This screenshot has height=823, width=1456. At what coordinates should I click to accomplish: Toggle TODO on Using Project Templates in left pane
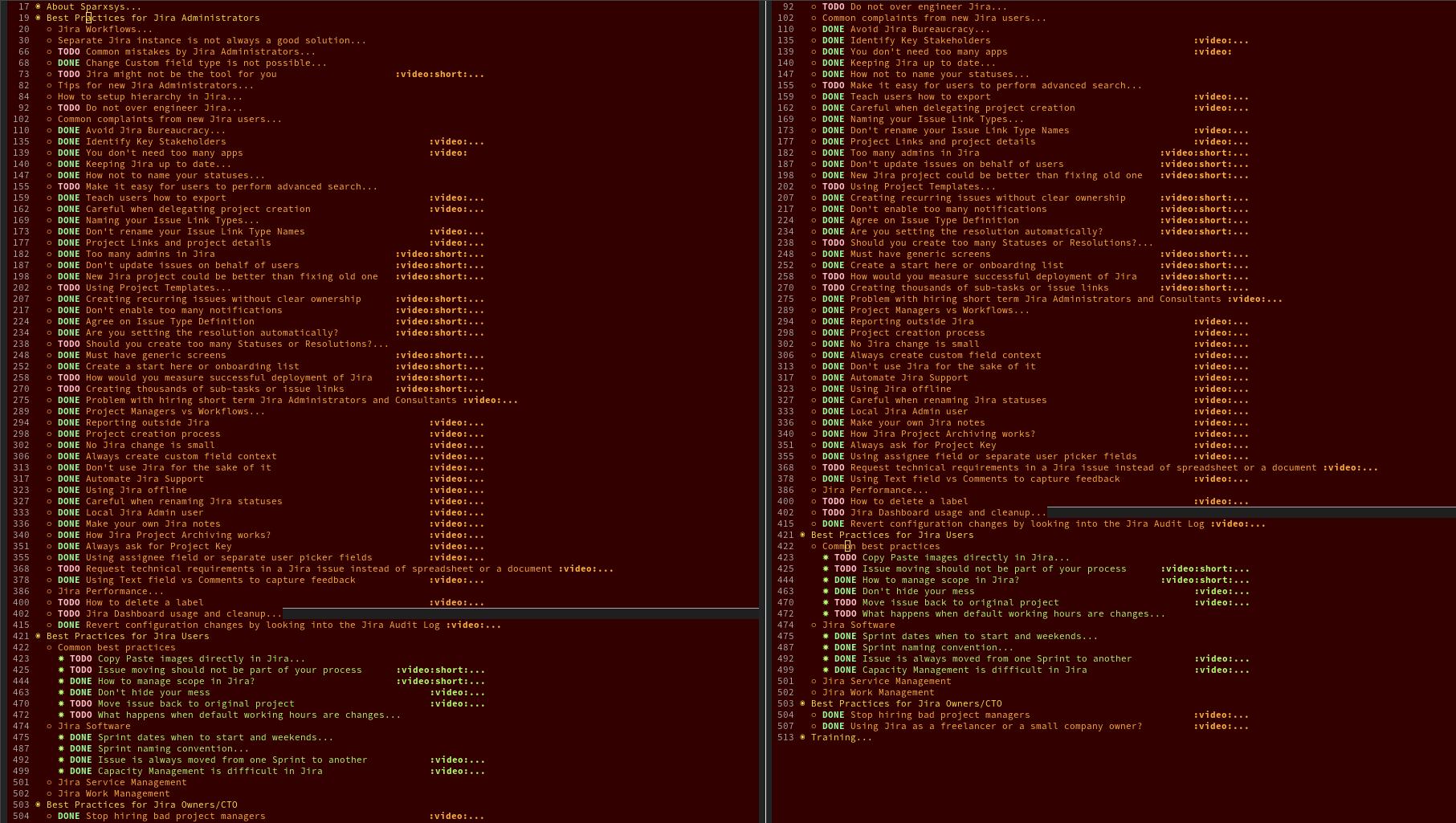pos(69,287)
